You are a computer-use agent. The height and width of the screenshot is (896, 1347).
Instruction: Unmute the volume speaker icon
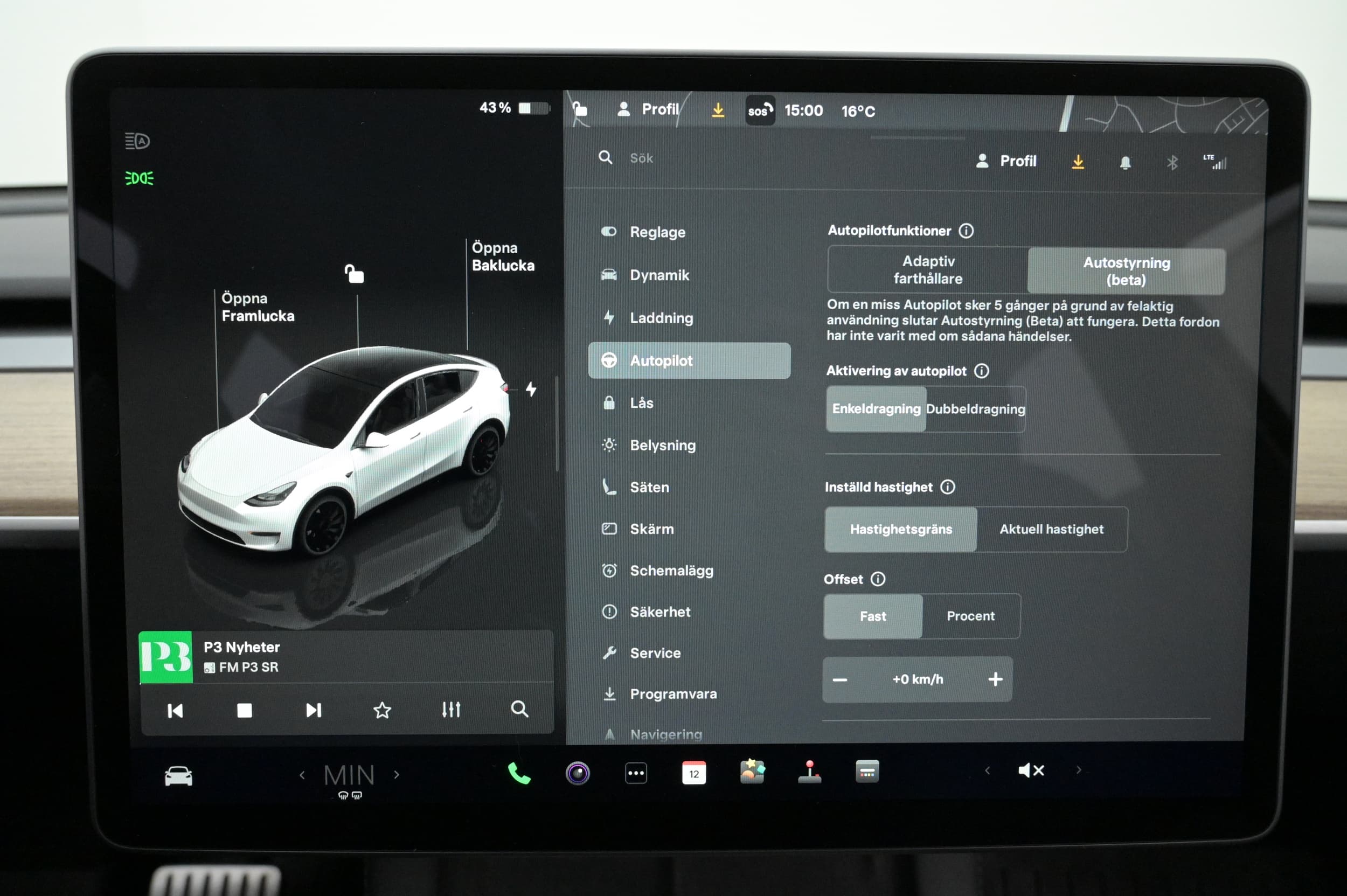click(1031, 770)
